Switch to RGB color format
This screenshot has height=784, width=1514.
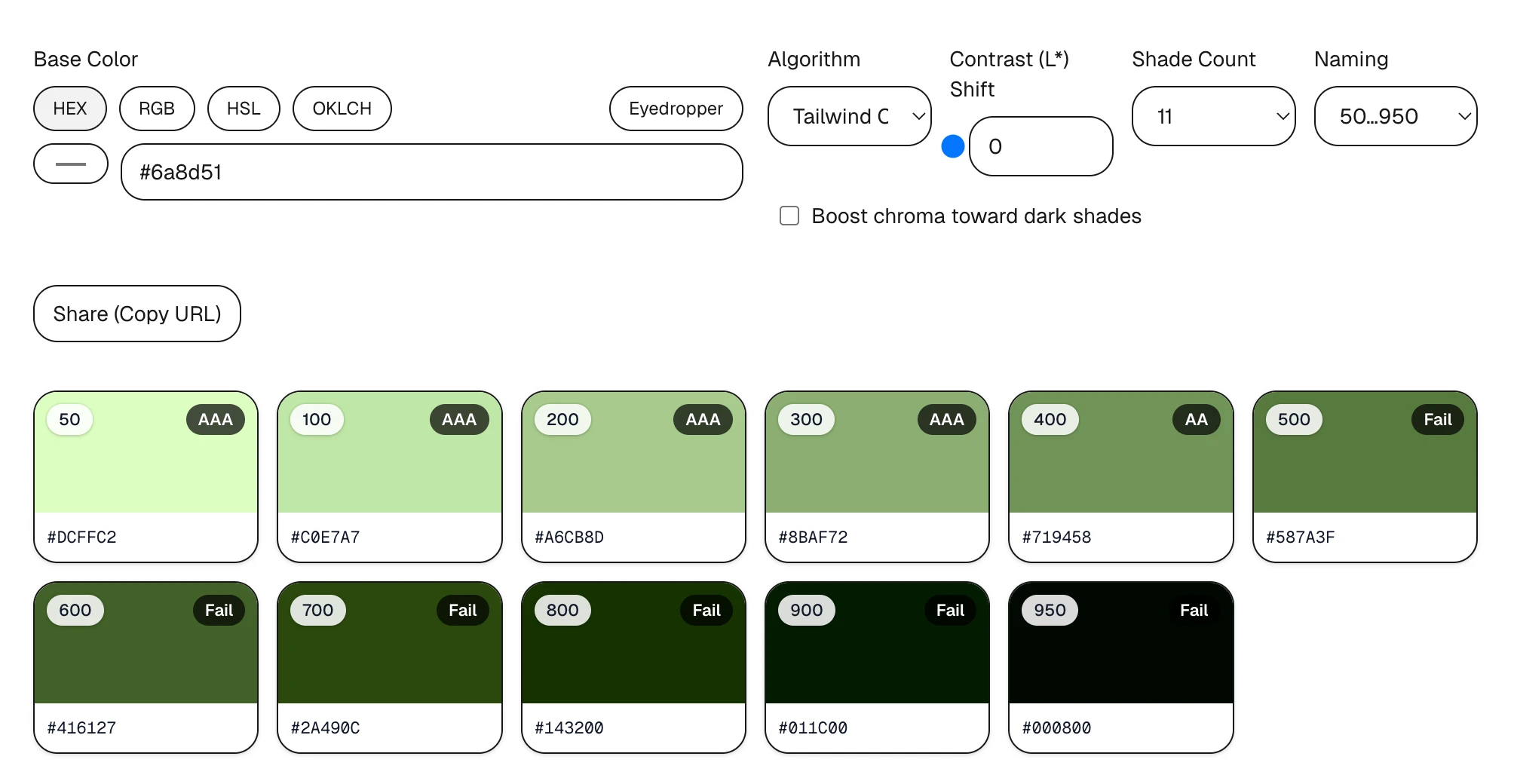pyautogui.click(x=157, y=109)
